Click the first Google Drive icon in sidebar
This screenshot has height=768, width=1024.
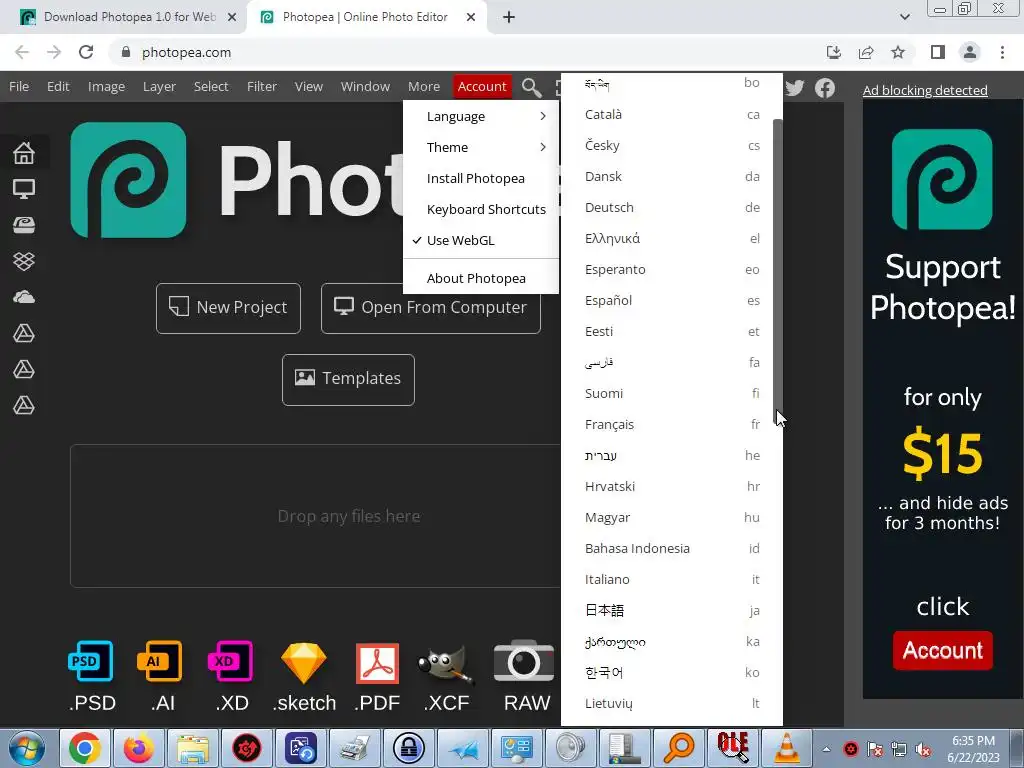(x=24, y=334)
